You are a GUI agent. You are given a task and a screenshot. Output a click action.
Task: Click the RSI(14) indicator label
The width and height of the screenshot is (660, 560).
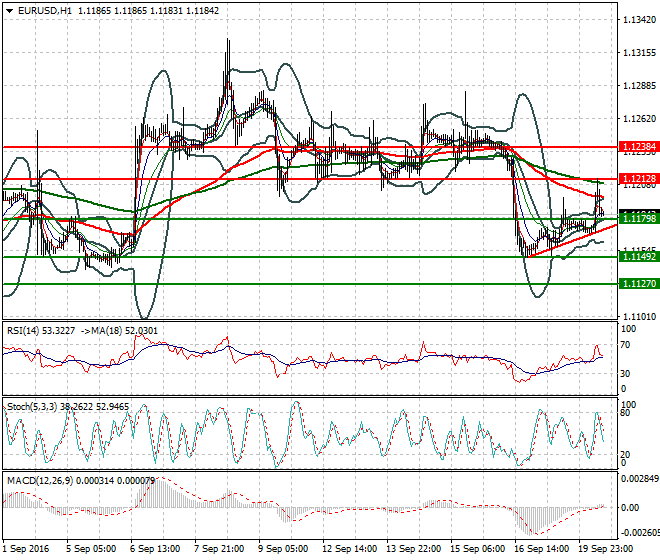24,331
